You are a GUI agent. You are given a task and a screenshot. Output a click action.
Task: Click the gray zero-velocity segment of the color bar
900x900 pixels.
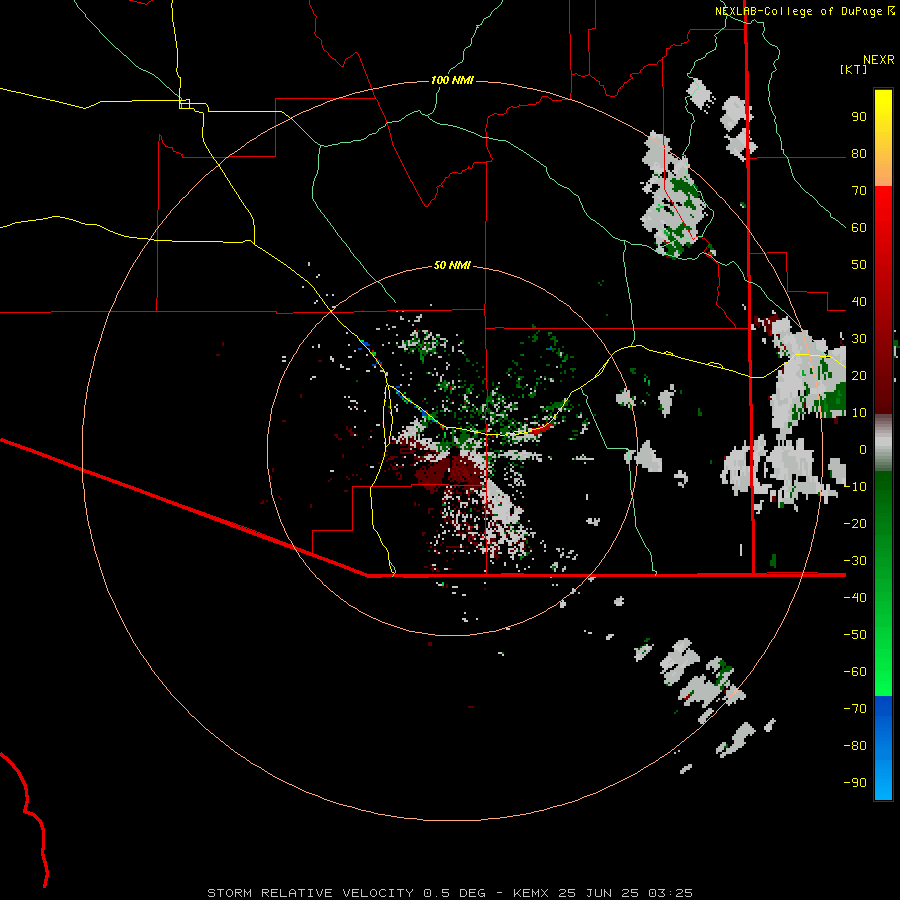pyautogui.click(x=883, y=443)
